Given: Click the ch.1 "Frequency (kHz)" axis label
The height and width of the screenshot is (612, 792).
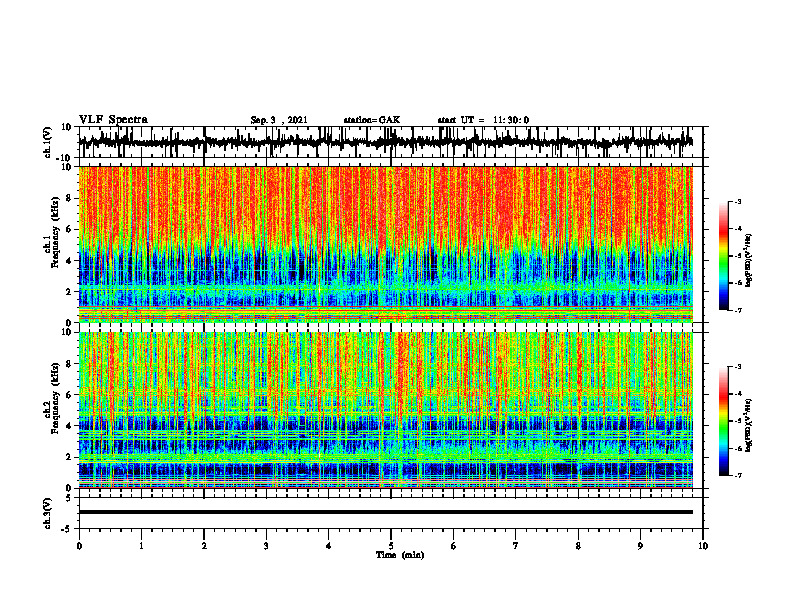Looking at the screenshot, I should (55, 233).
